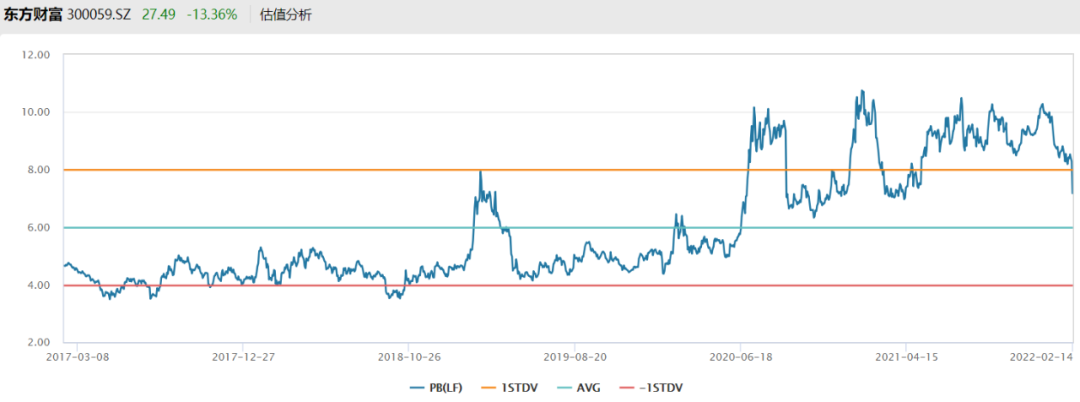The width and height of the screenshot is (1080, 402).
Task: Click the current price 27.49
Action: click(x=164, y=15)
